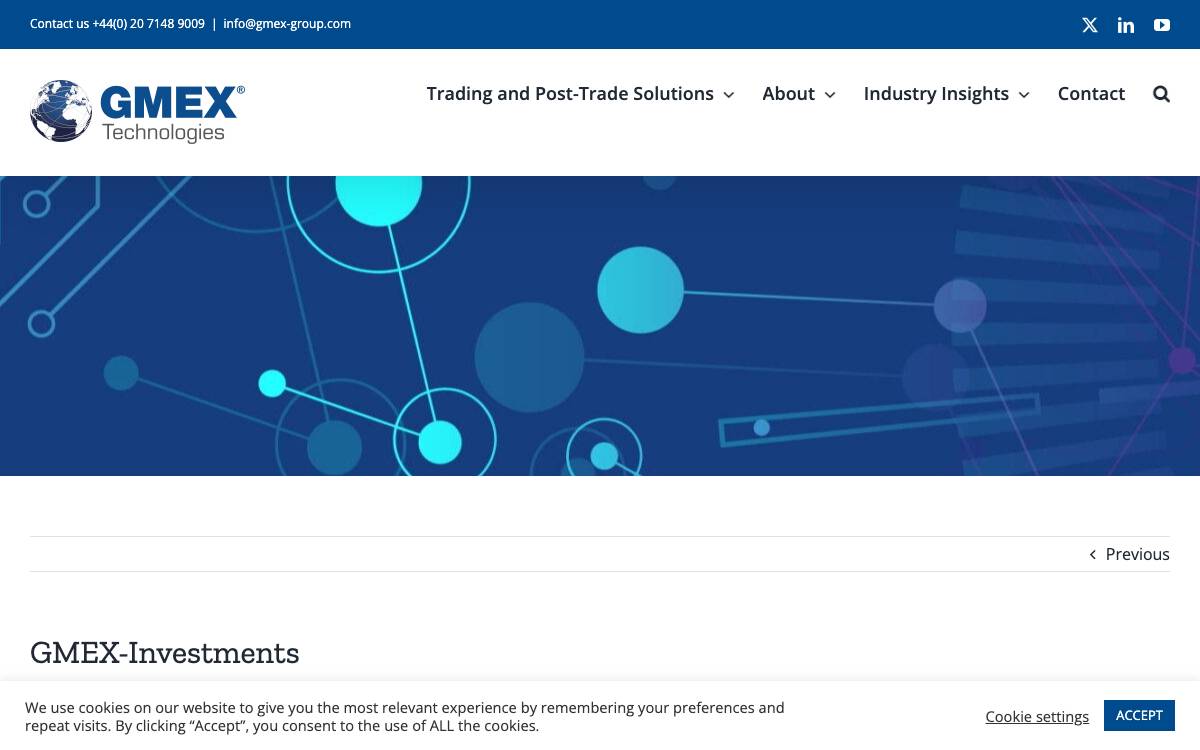Click the search magnifier icon

click(x=1161, y=94)
